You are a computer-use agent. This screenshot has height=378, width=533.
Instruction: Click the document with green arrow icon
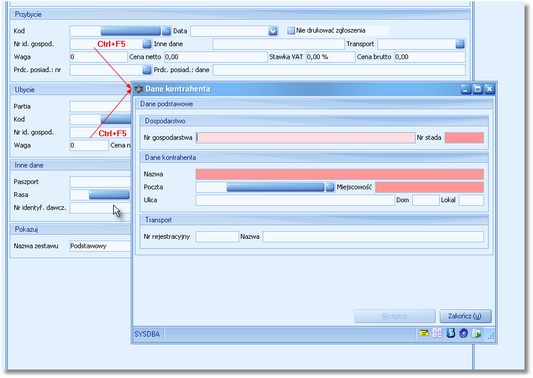[477, 333]
